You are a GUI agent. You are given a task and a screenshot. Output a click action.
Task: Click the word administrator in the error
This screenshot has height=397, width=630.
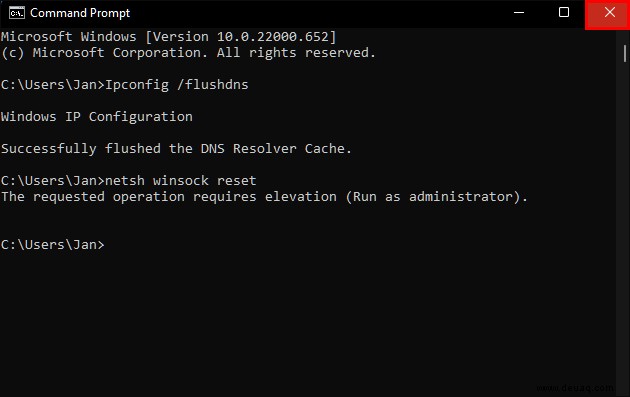(x=461, y=197)
